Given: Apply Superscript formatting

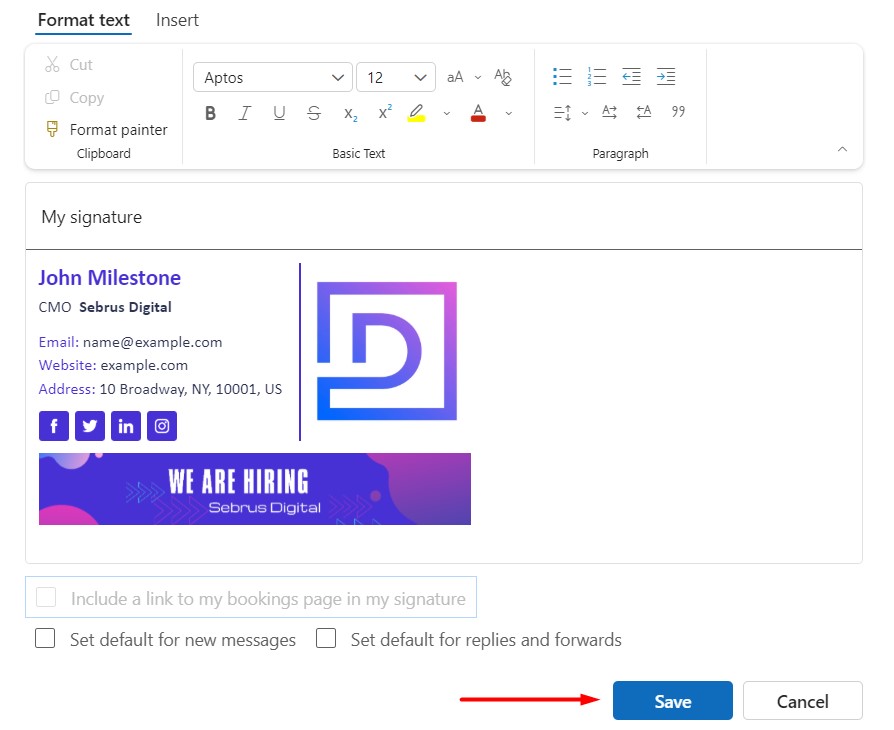Looking at the screenshot, I should click(x=385, y=112).
